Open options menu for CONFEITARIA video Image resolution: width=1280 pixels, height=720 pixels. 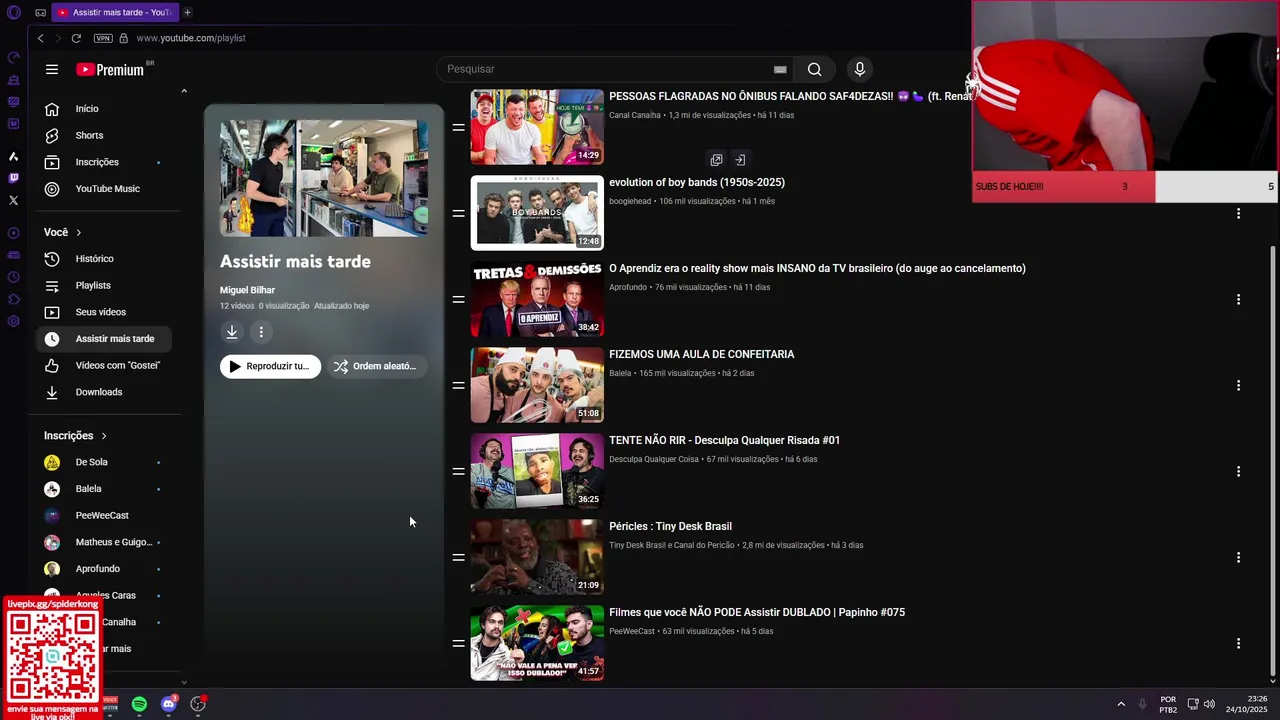[1238, 385]
